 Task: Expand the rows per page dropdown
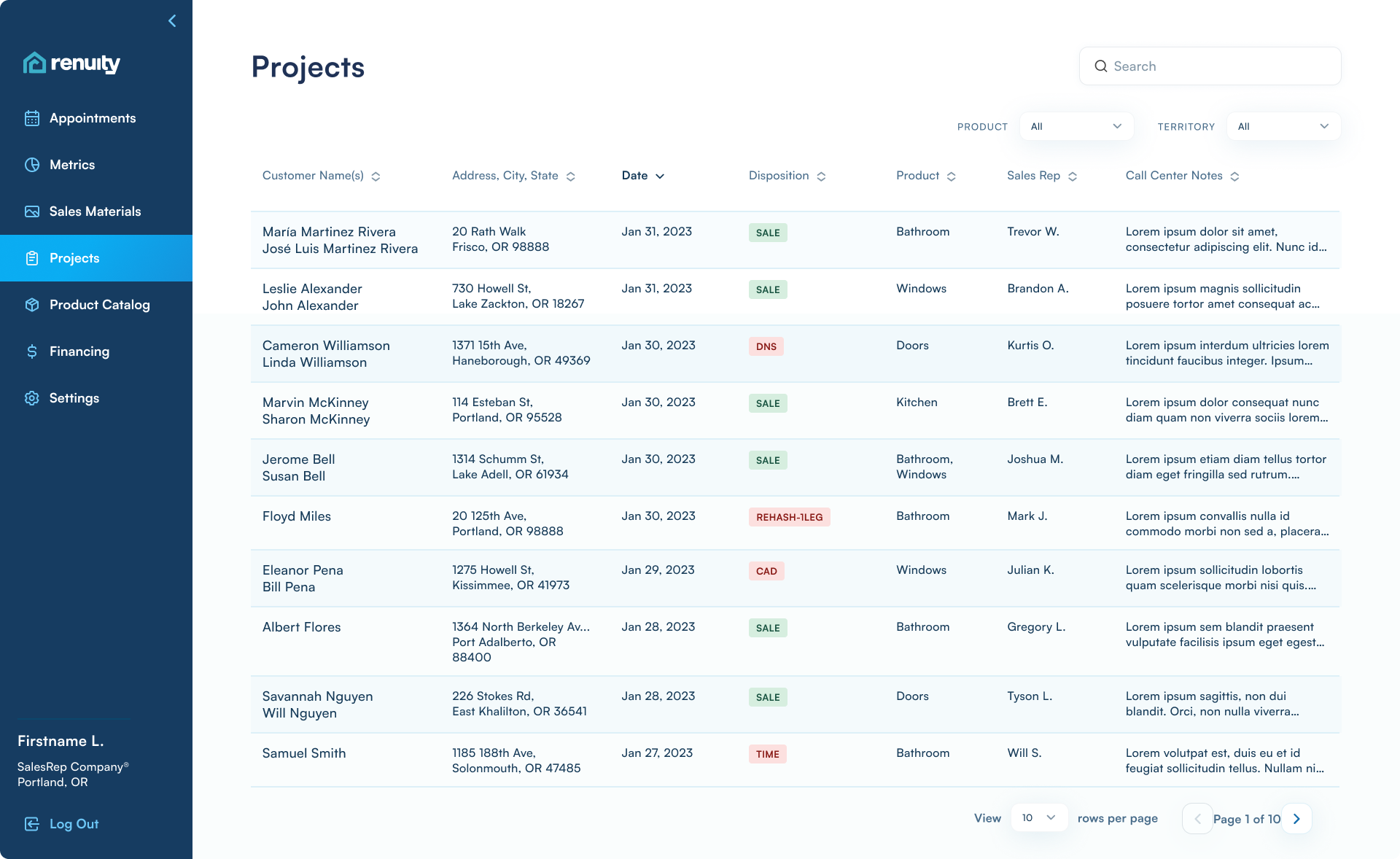point(1038,818)
